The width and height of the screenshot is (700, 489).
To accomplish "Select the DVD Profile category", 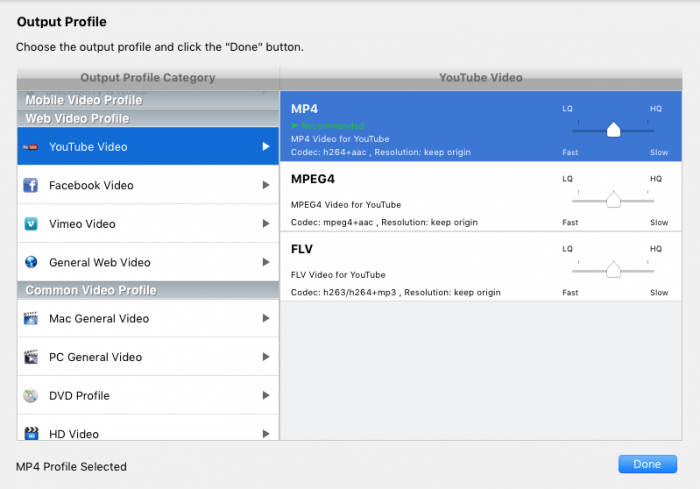I will coord(148,395).
